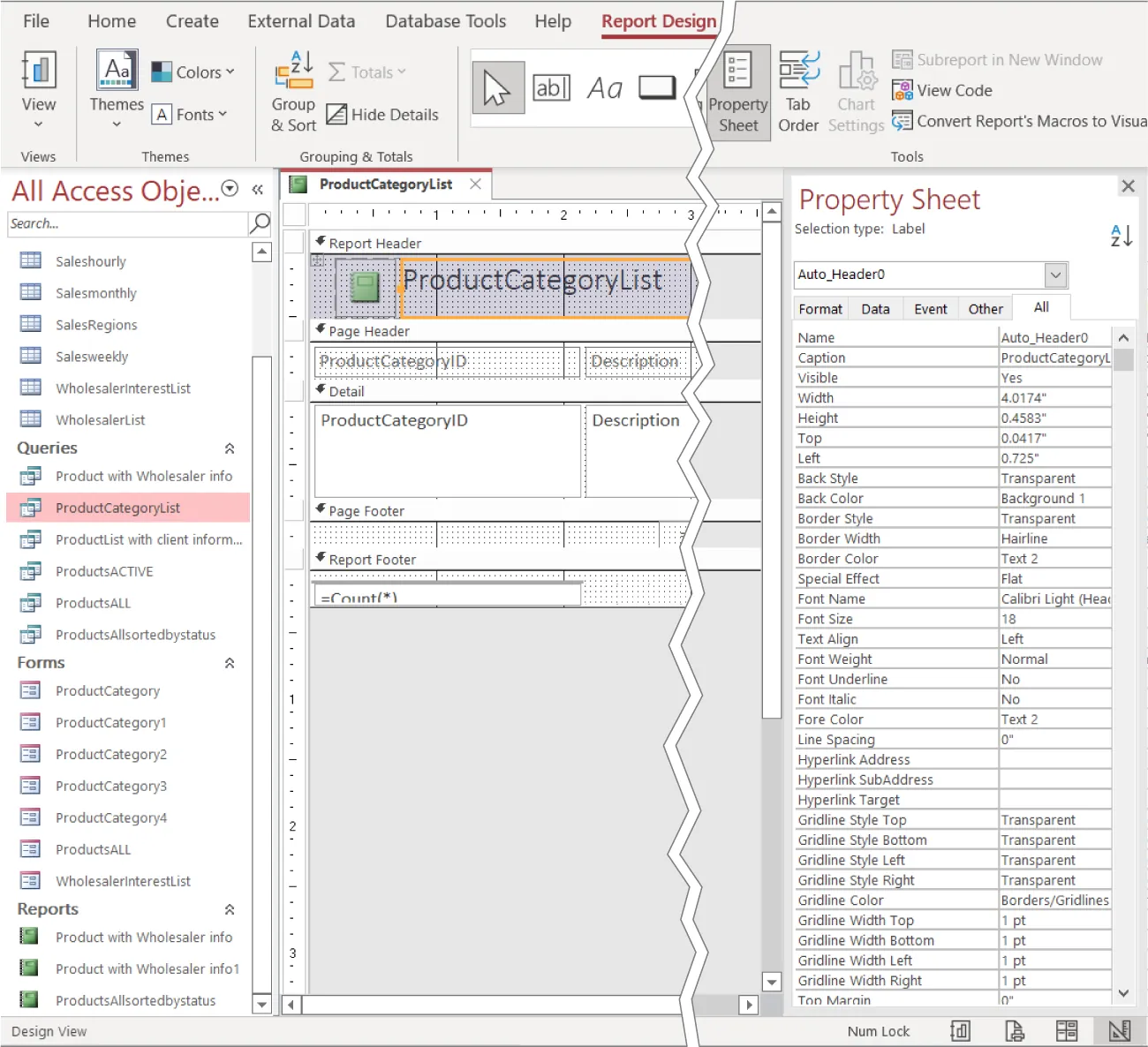
Task: Toggle the Property Sheet pane
Action: pyautogui.click(x=738, y=93)
